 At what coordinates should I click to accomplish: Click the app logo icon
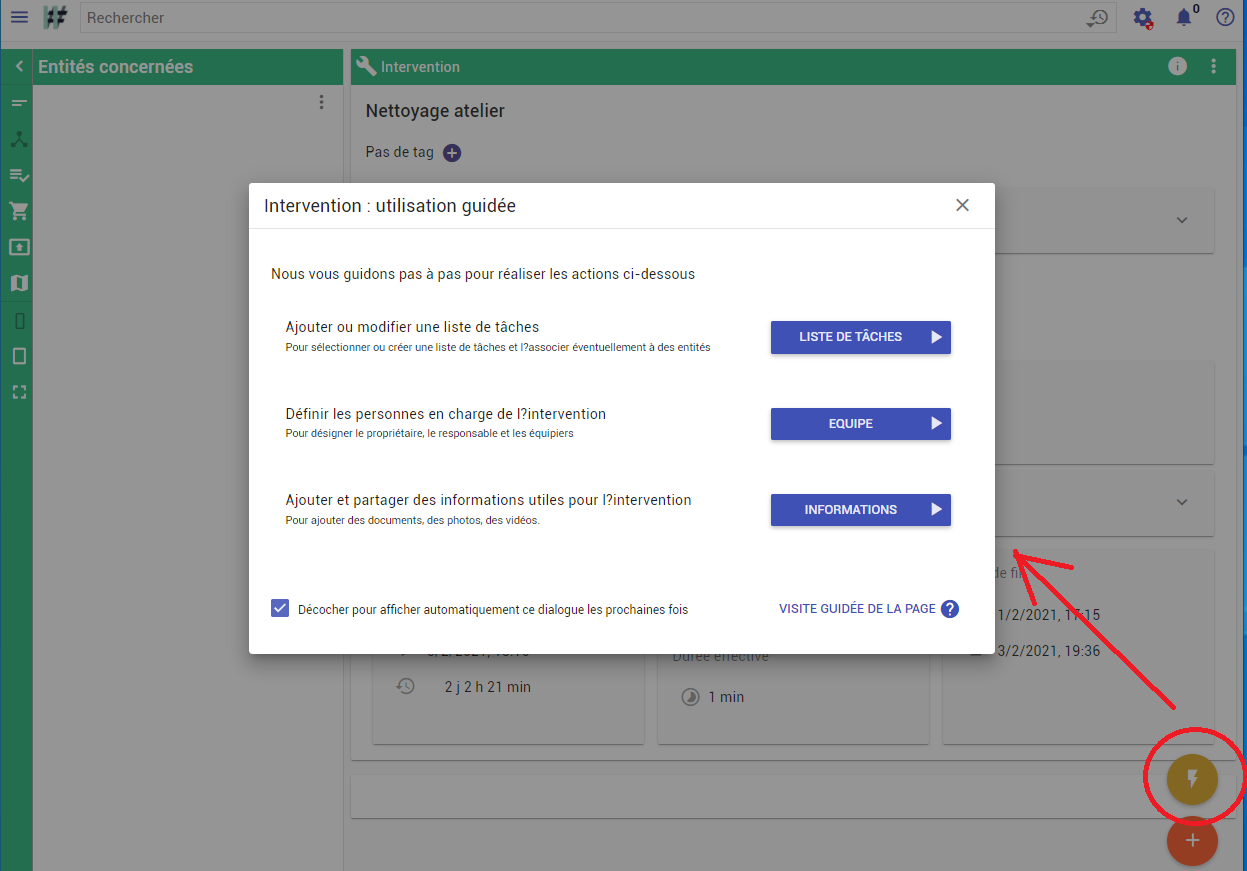tap(54, 17)
